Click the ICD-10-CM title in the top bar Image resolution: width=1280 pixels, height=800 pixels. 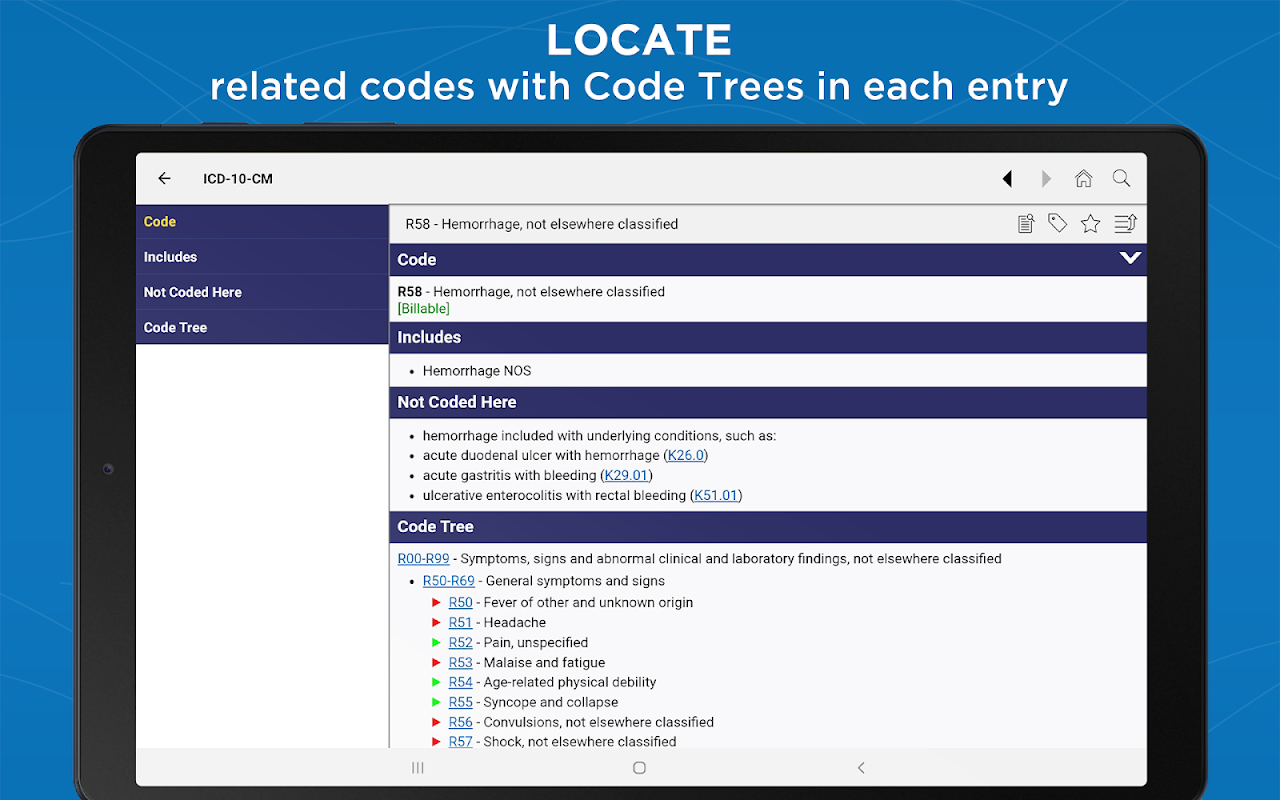point(238,179)
